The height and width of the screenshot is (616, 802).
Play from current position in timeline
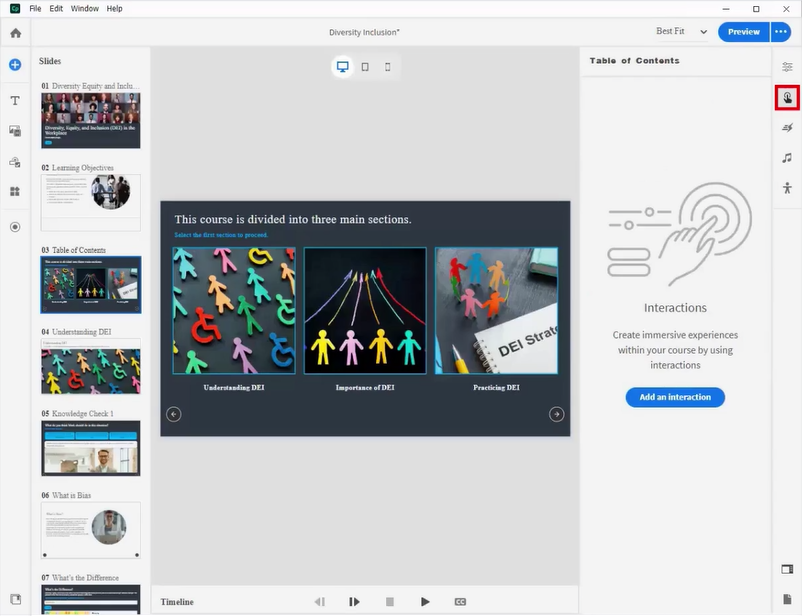point(354,602)
